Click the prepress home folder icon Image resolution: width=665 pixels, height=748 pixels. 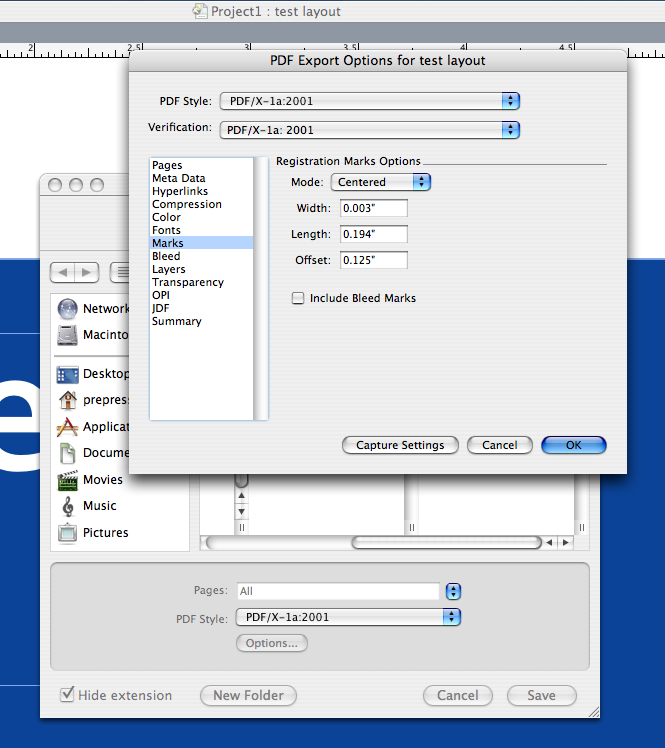click(68, 400)
